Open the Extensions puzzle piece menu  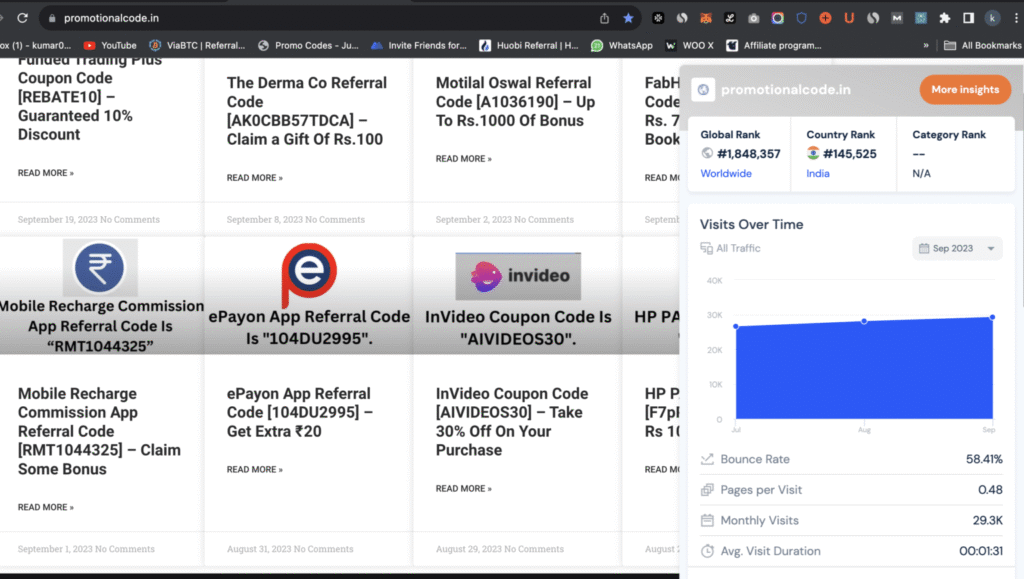click(944, 18)
